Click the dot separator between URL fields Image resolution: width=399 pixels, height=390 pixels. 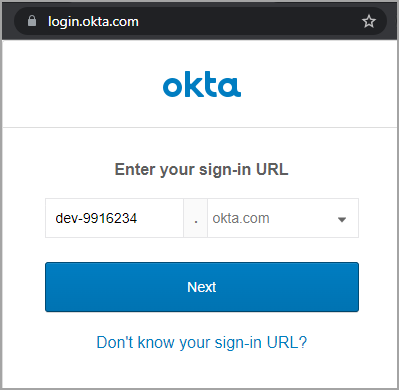click(196, 218)
